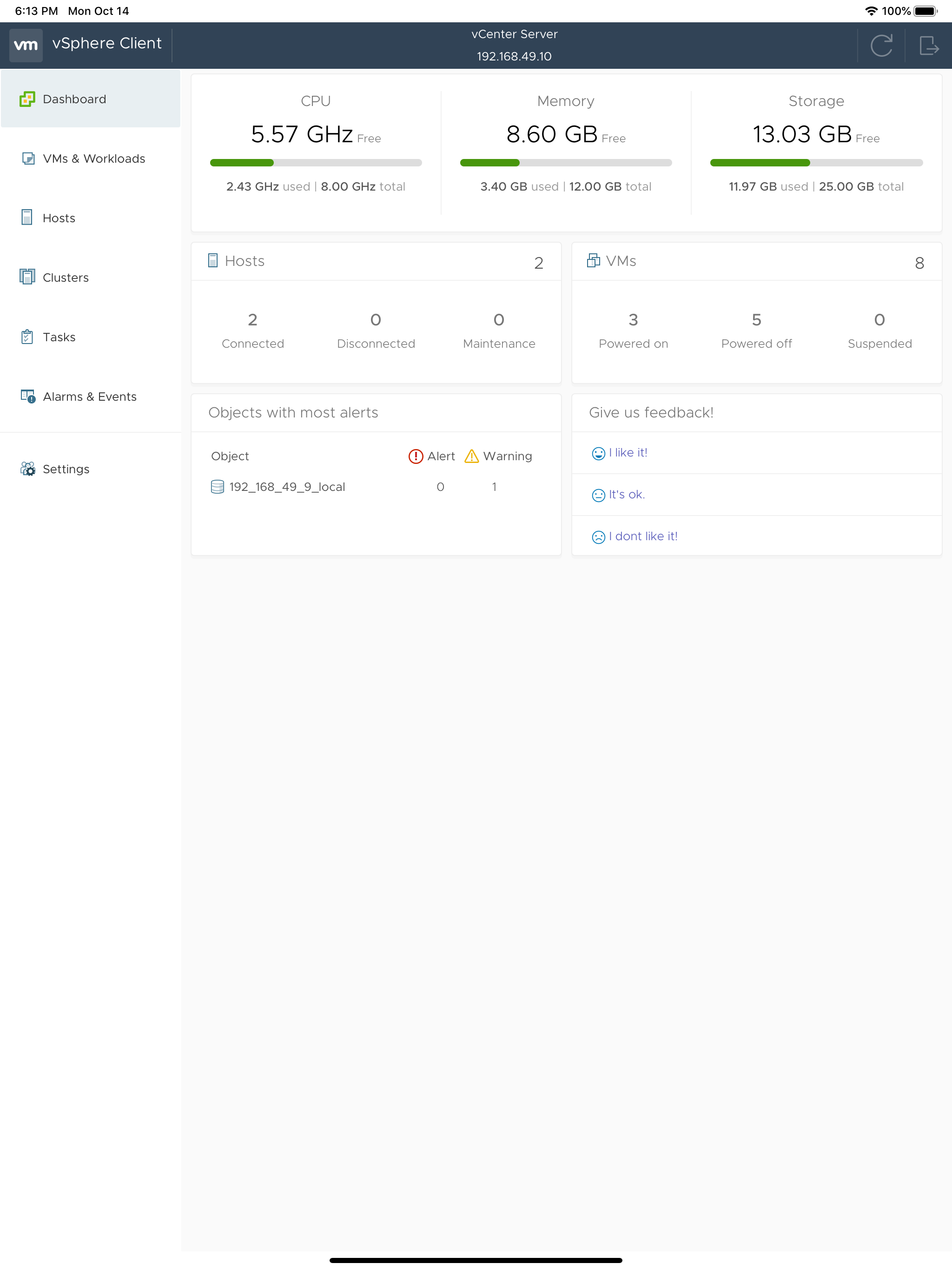The image size is (952, 1270).
Task: Click the I like it! feedback link
Action: (628, 452)
